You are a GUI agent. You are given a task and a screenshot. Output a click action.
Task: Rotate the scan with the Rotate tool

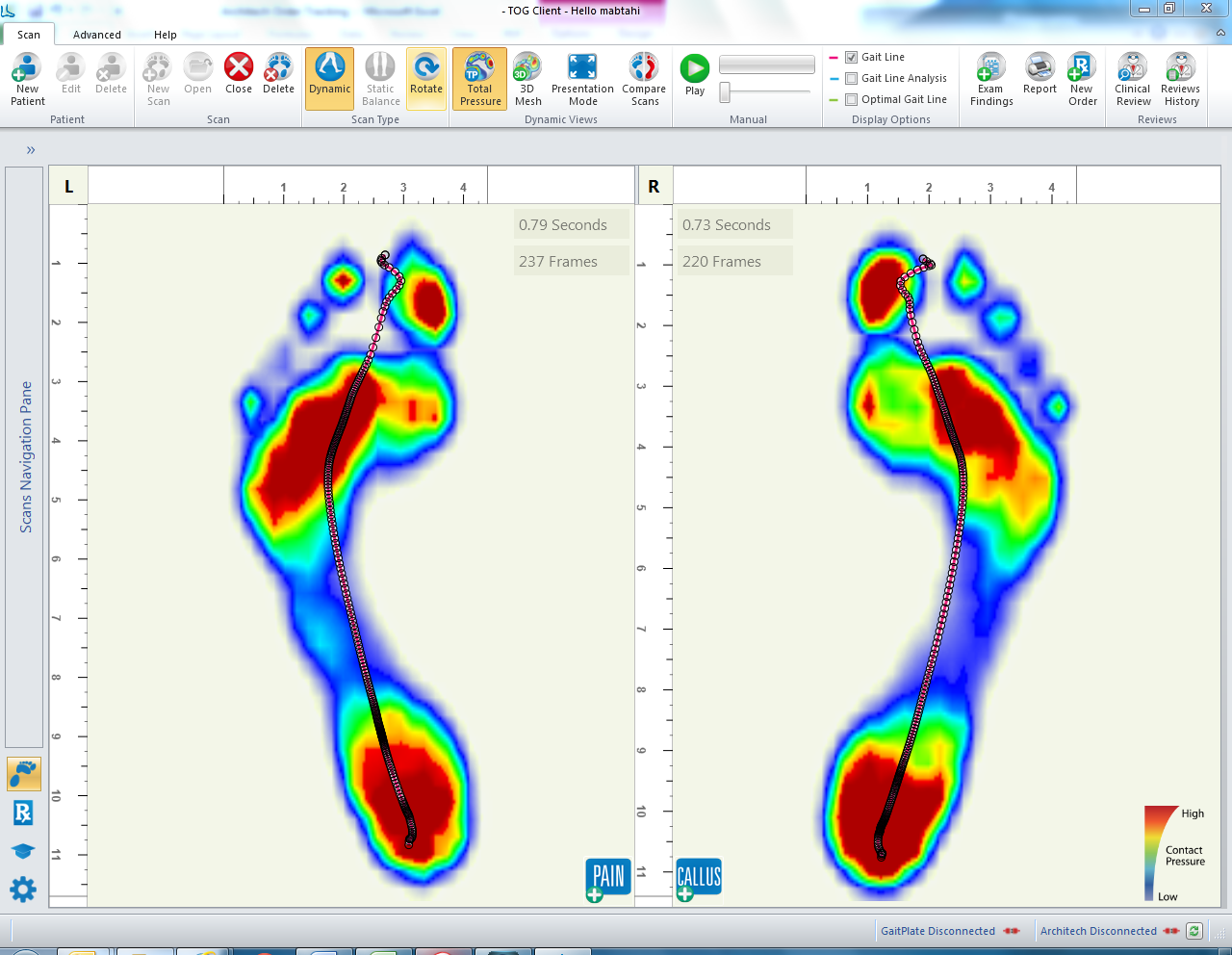coord(426,79)
